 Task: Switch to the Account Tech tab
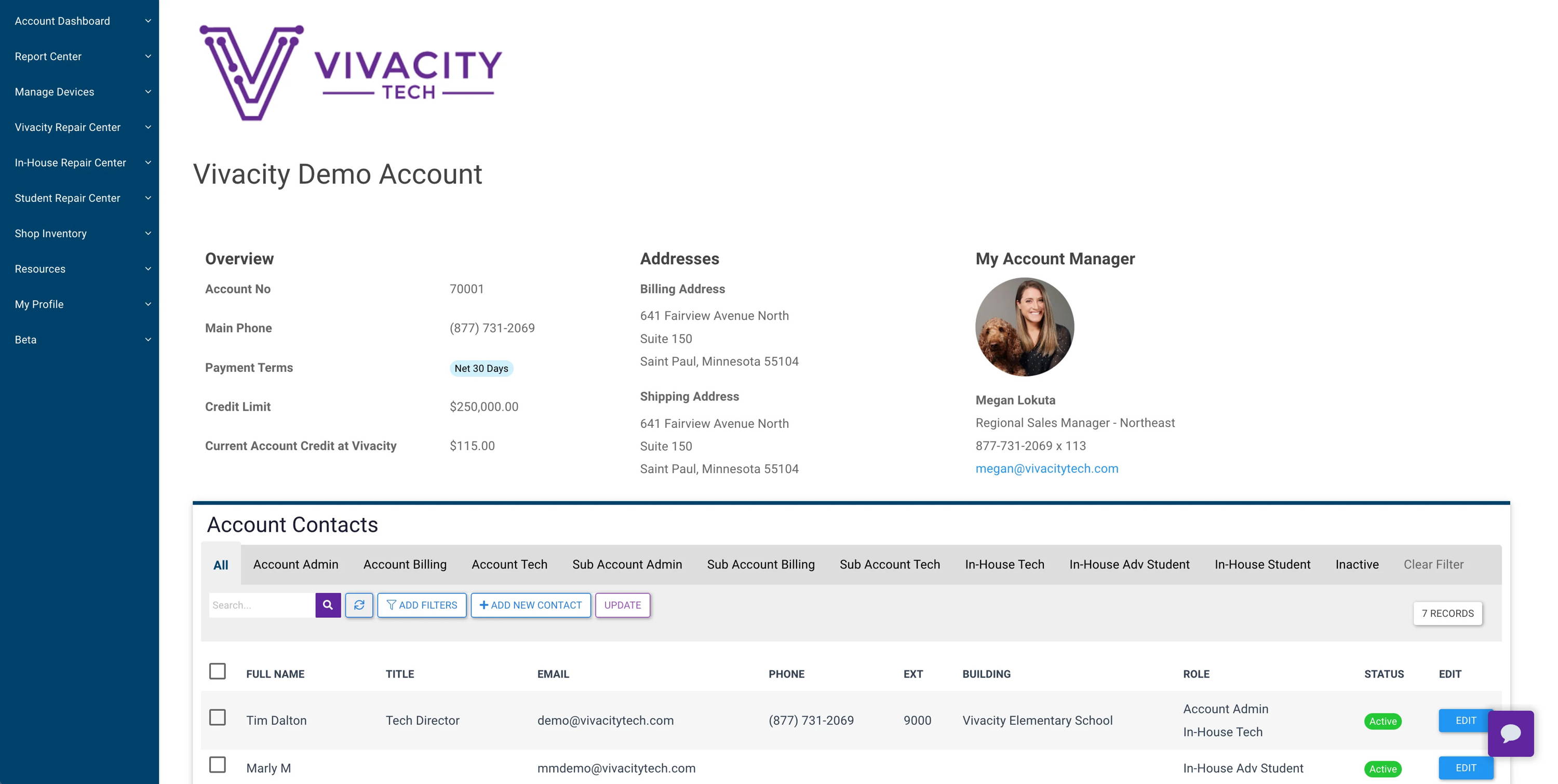tap(509, 564)
